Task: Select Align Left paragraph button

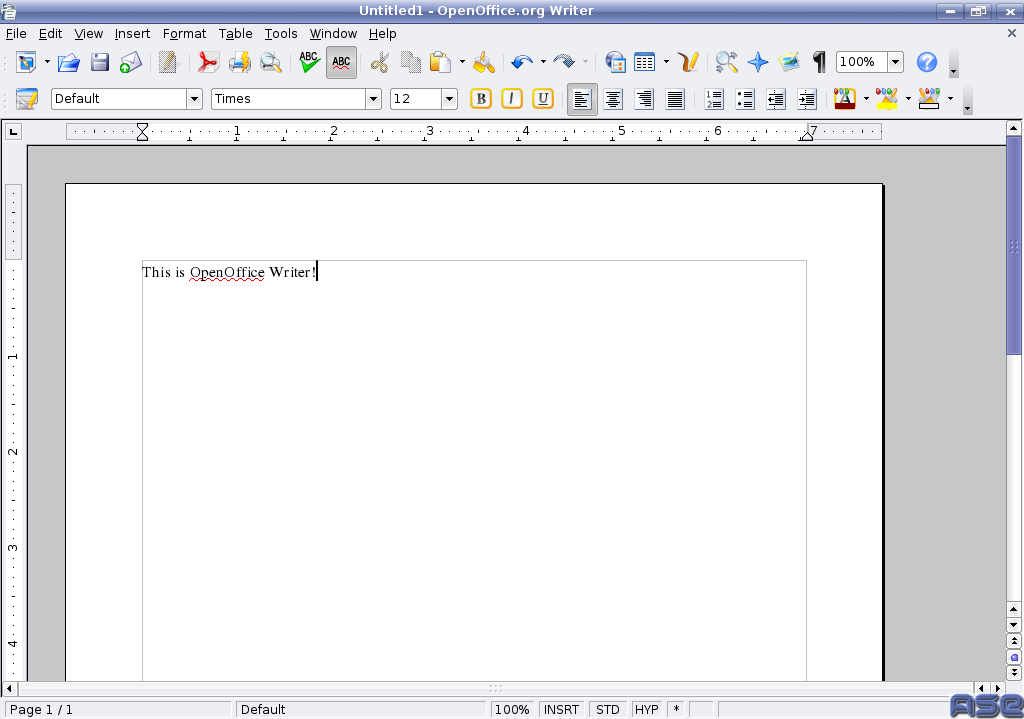Action: click(582, 99)
